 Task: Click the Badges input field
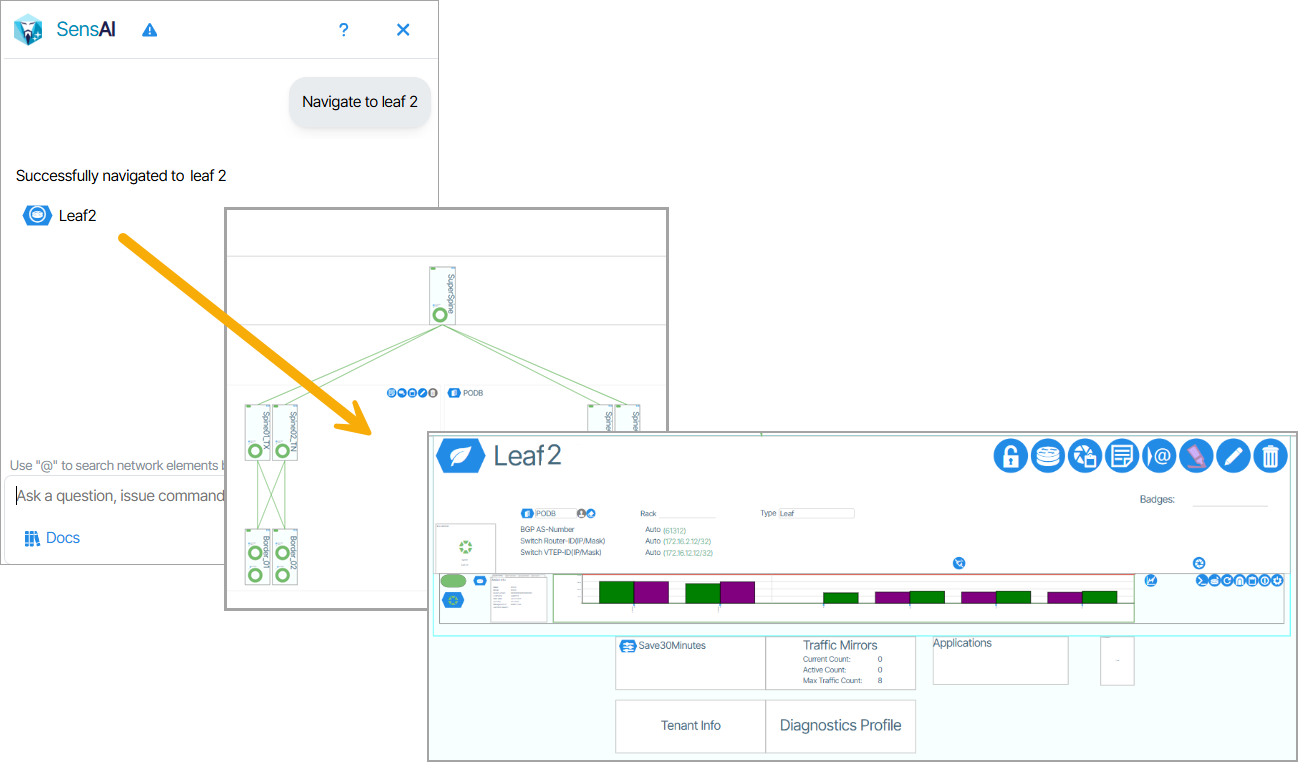(1229, 499)
